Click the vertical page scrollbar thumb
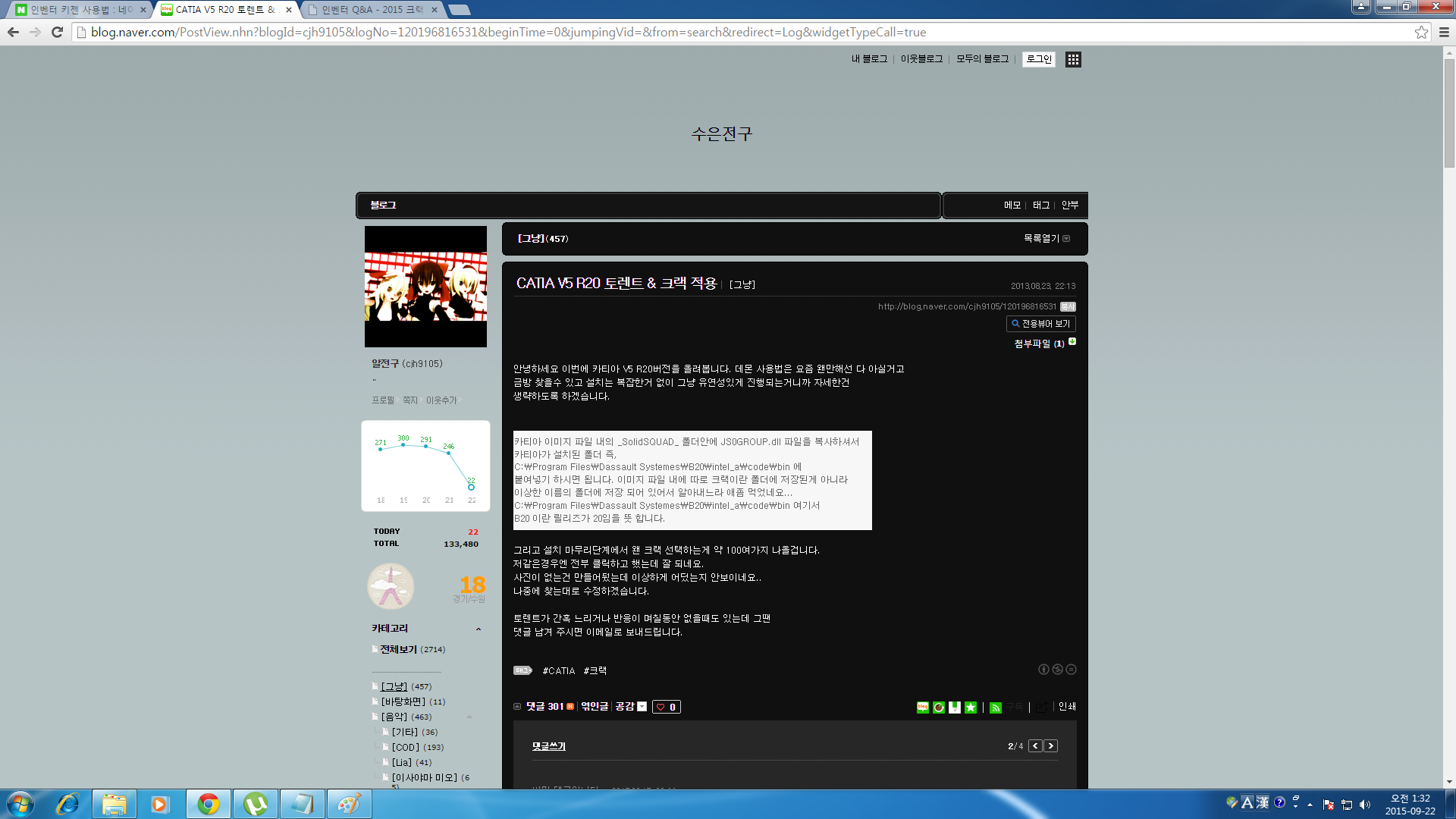The height and width of the screenshot is (819, 1456). pyautogui.click(x=1449, y=114)
